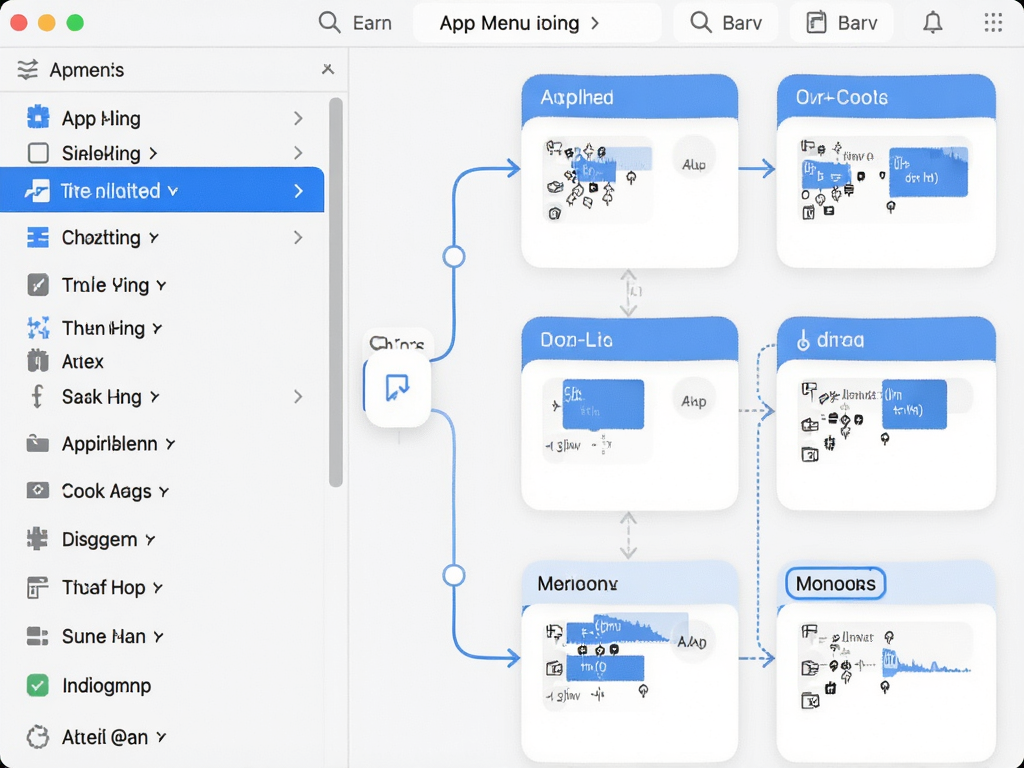Screen dimensions: 1024x768
Task: Open notifications with the bell icon
Action: [x=933, y=23]
